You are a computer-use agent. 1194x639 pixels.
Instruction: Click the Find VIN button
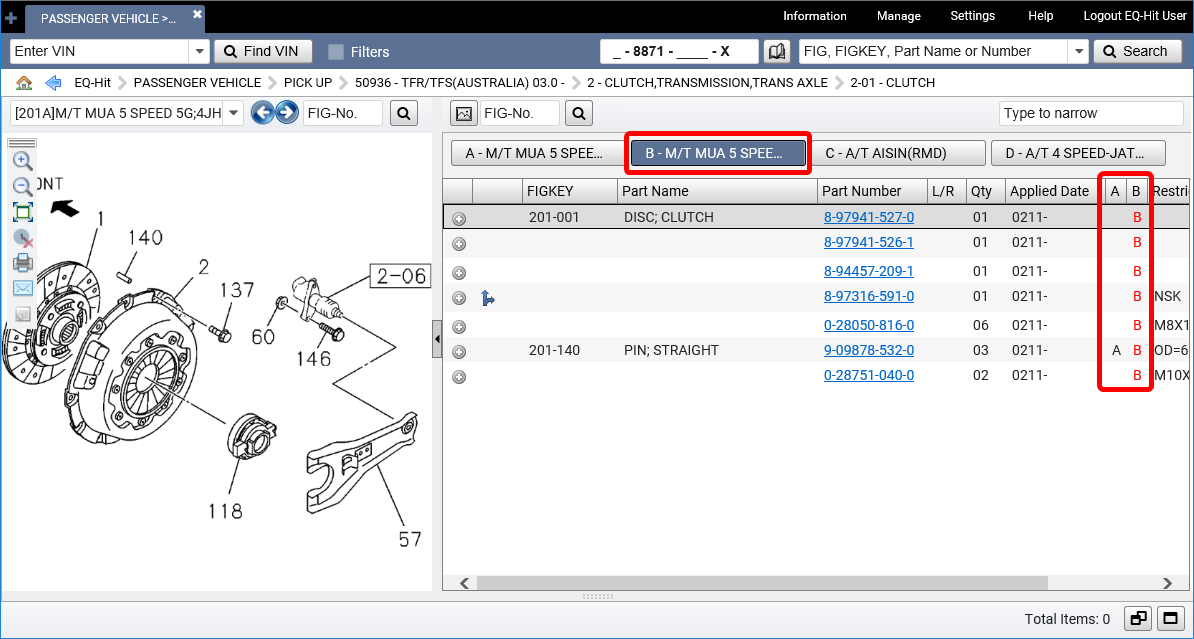tap(263, 51)
